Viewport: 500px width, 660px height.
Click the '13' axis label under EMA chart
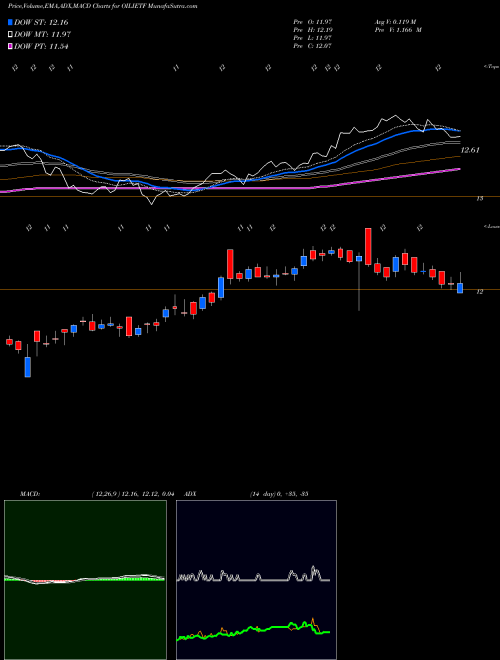480,198
